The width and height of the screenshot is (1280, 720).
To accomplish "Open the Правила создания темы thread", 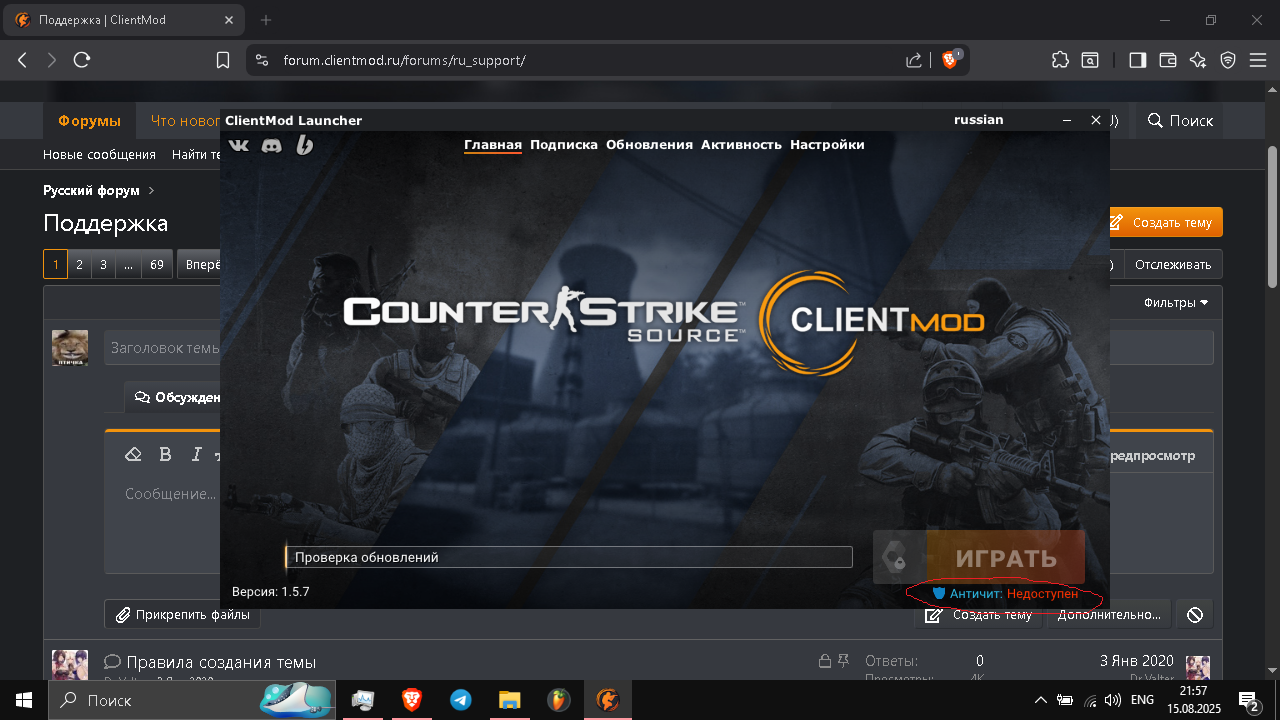I will click(221, 662).
